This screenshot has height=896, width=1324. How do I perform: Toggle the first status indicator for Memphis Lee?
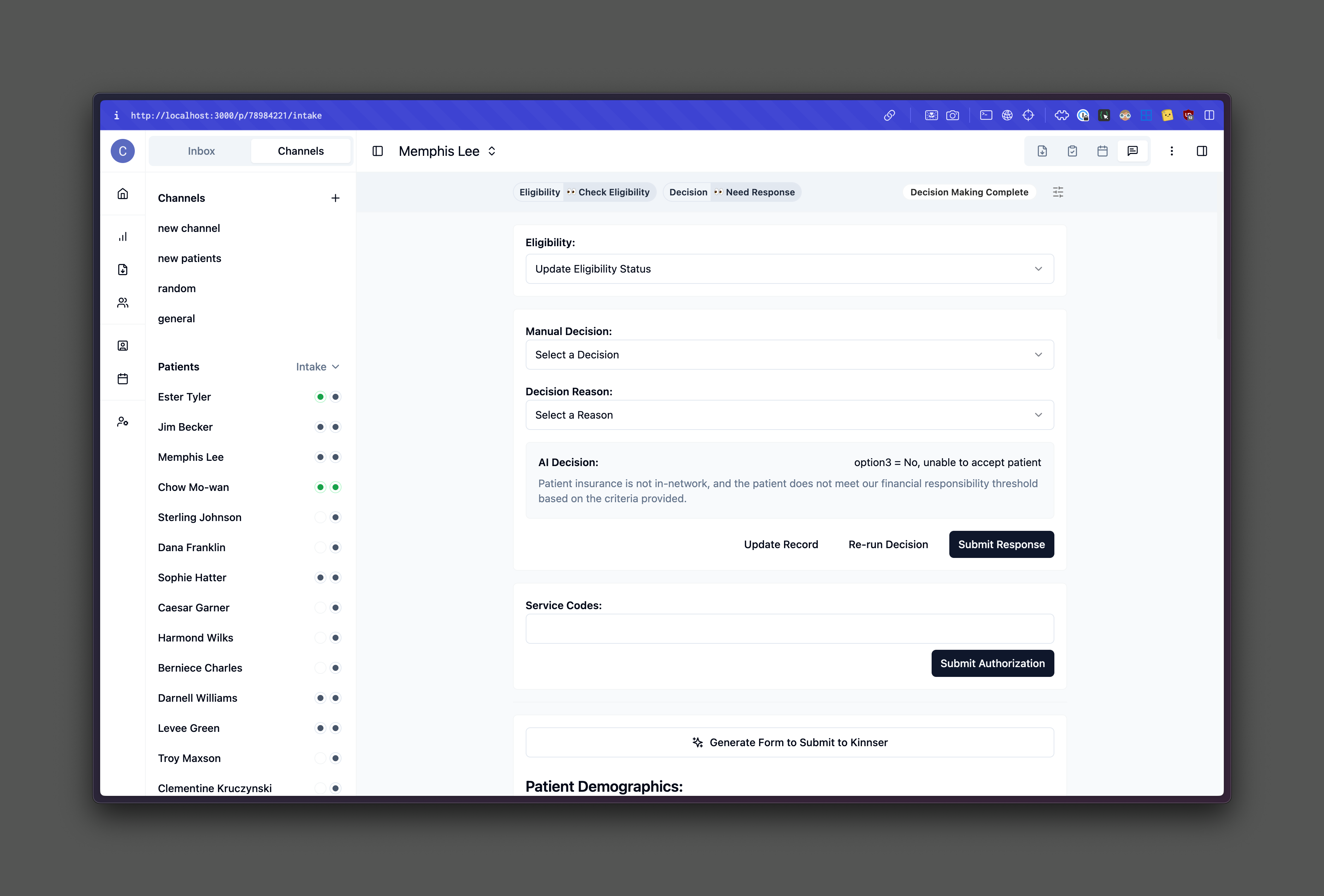pyautogui.click(x=320, y=457)
